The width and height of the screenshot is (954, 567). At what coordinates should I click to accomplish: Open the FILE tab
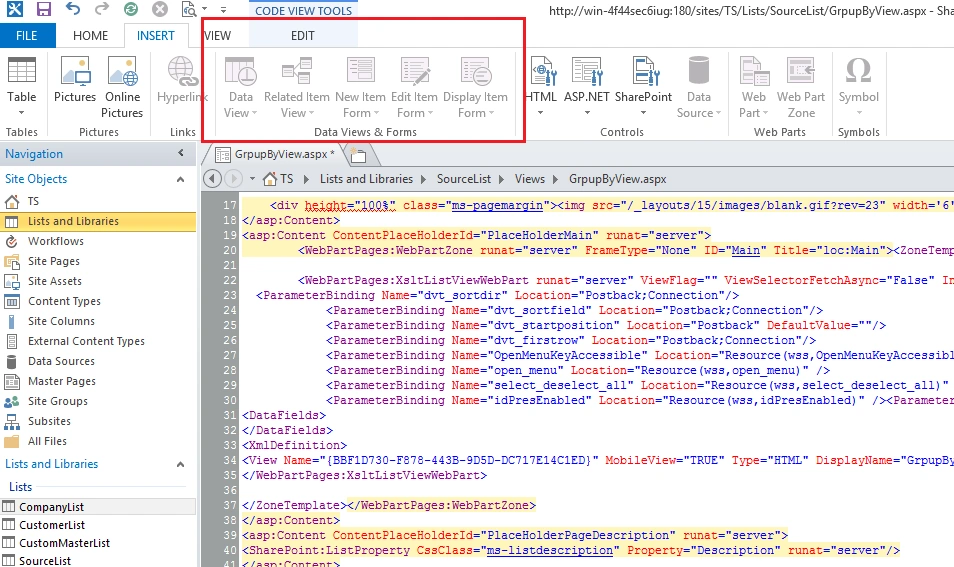27,36
